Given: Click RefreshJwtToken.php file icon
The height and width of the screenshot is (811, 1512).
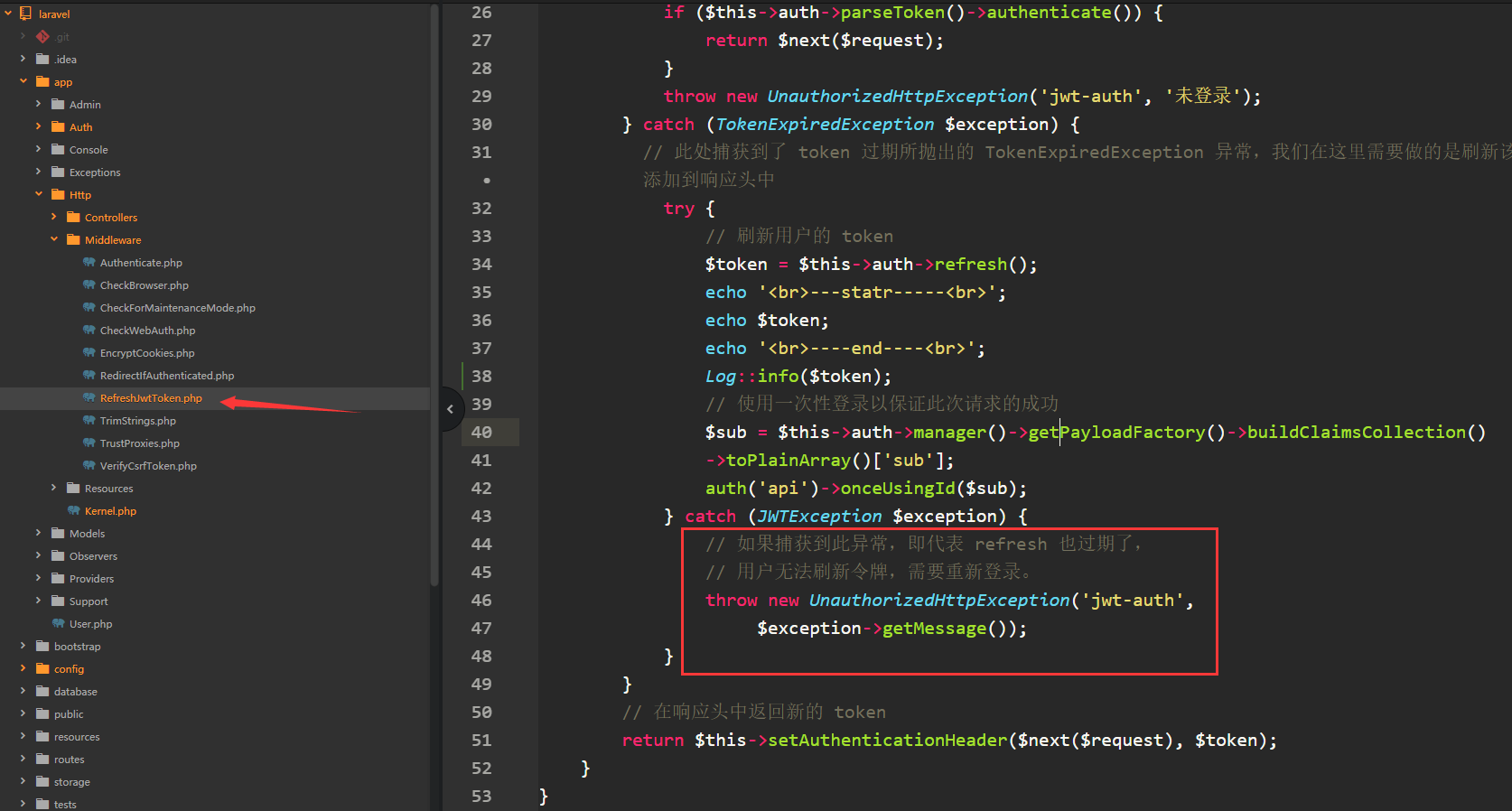Looking at the screenshot, I should 89,397.
